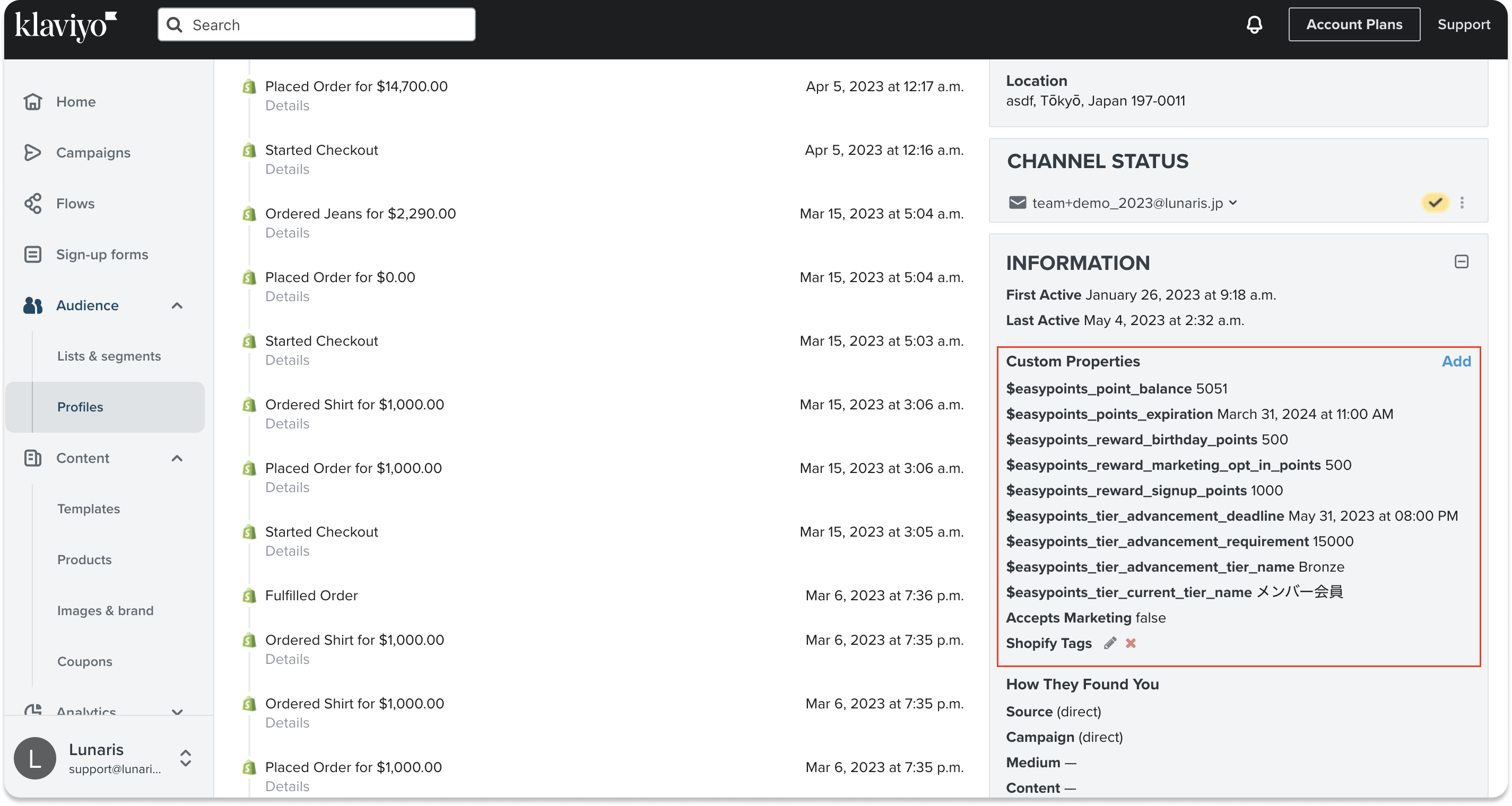Go to Flows
Image resolution: width=1512 pixels, height=806 pixels.
coord(75,204)
